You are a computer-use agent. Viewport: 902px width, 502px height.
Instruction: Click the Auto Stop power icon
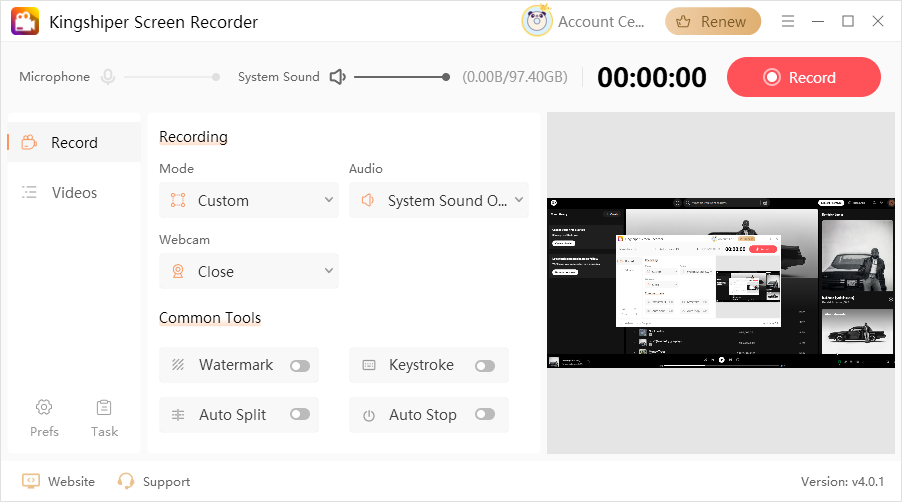[x=369, y=415]
